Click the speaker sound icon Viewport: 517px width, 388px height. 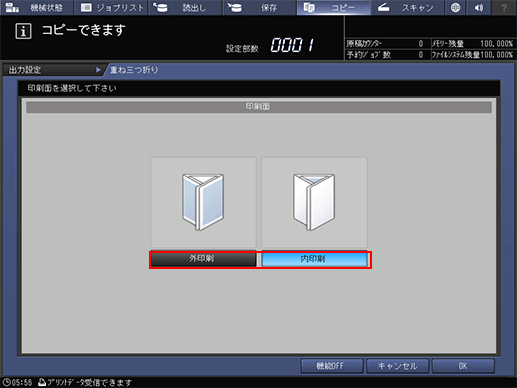[x=479, y=7]
